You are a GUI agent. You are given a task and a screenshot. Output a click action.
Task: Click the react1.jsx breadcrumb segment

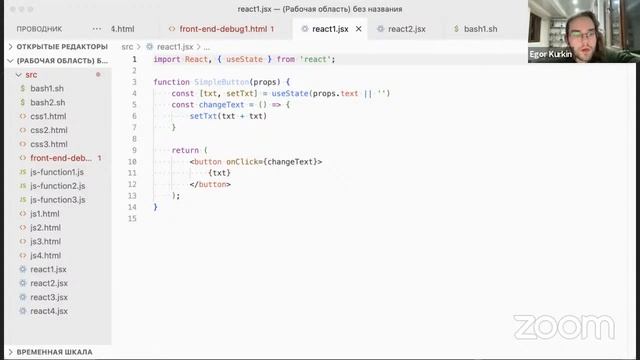pos(175,47)
